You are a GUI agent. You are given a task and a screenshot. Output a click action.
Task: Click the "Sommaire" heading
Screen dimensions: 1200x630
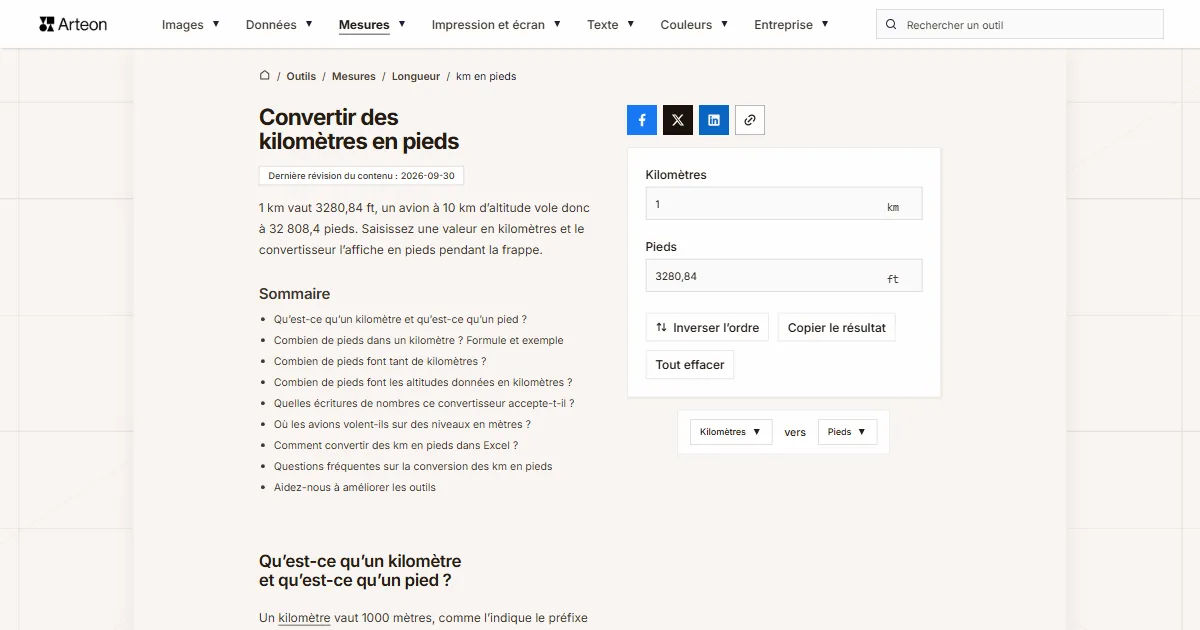pos(294,294)
